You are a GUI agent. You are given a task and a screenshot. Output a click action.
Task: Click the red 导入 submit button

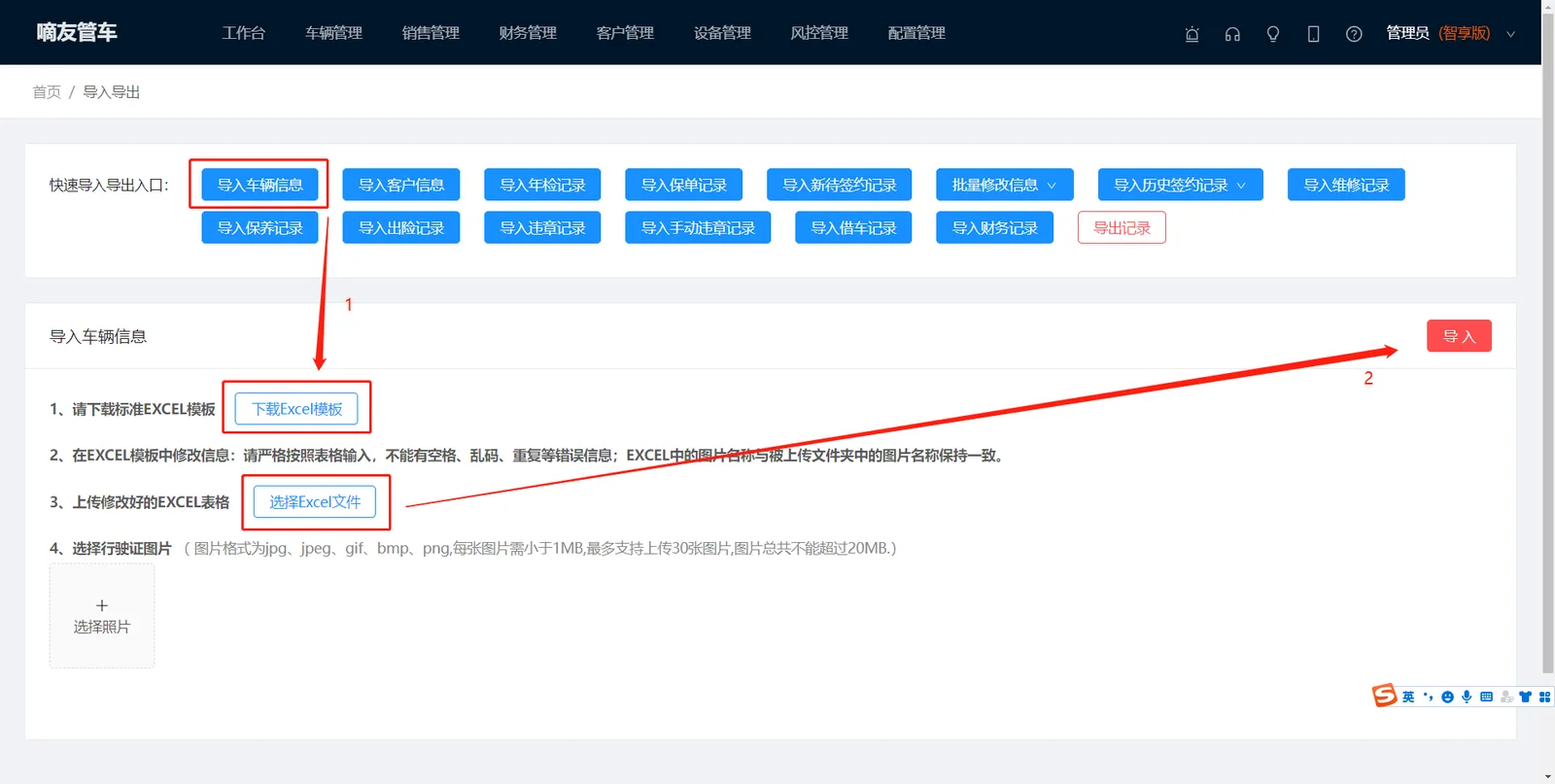pyautogui.click(x=1459, y=336)
